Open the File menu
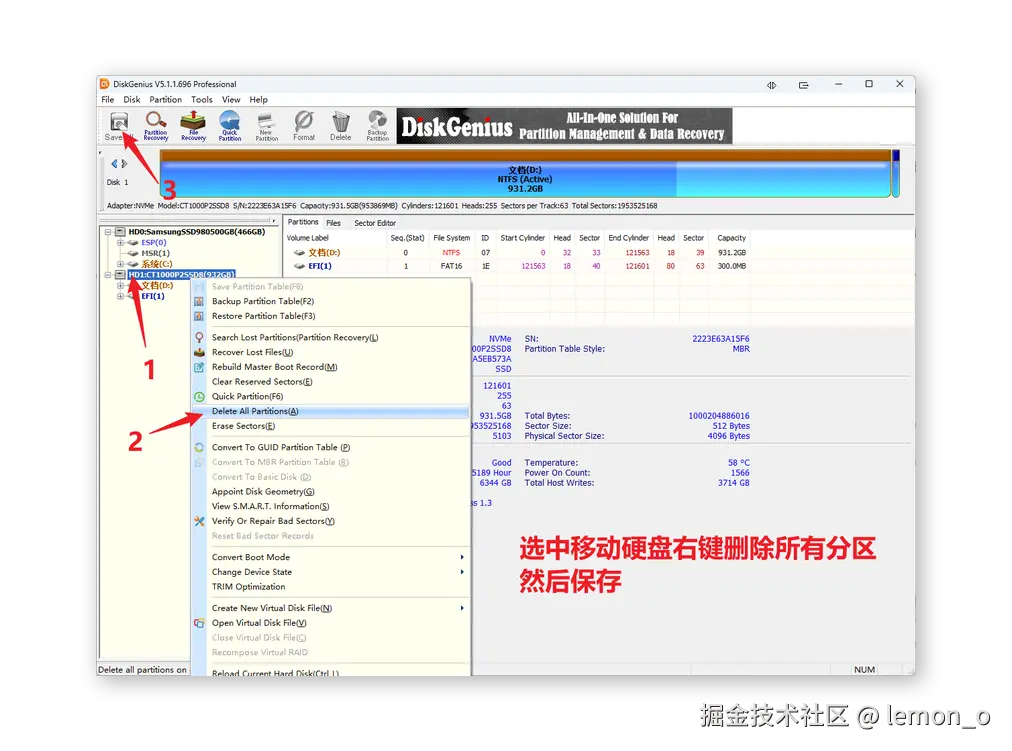1012x751 pixels. click(108, 100)
